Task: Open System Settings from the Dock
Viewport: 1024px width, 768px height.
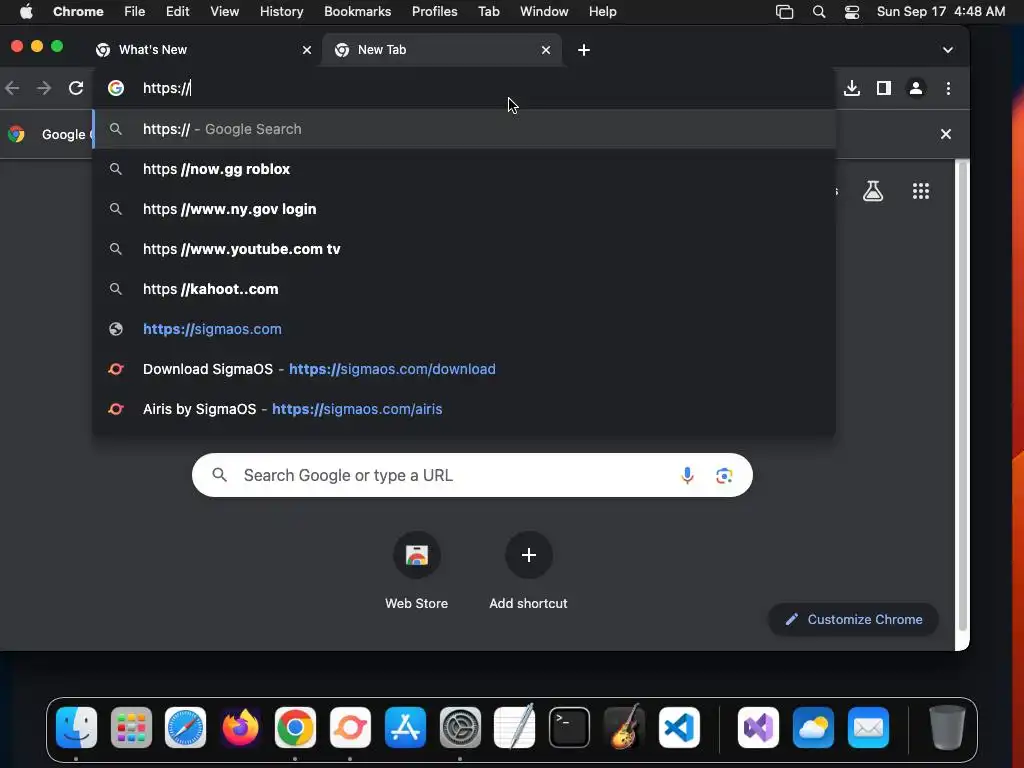Action: (460, 727)
